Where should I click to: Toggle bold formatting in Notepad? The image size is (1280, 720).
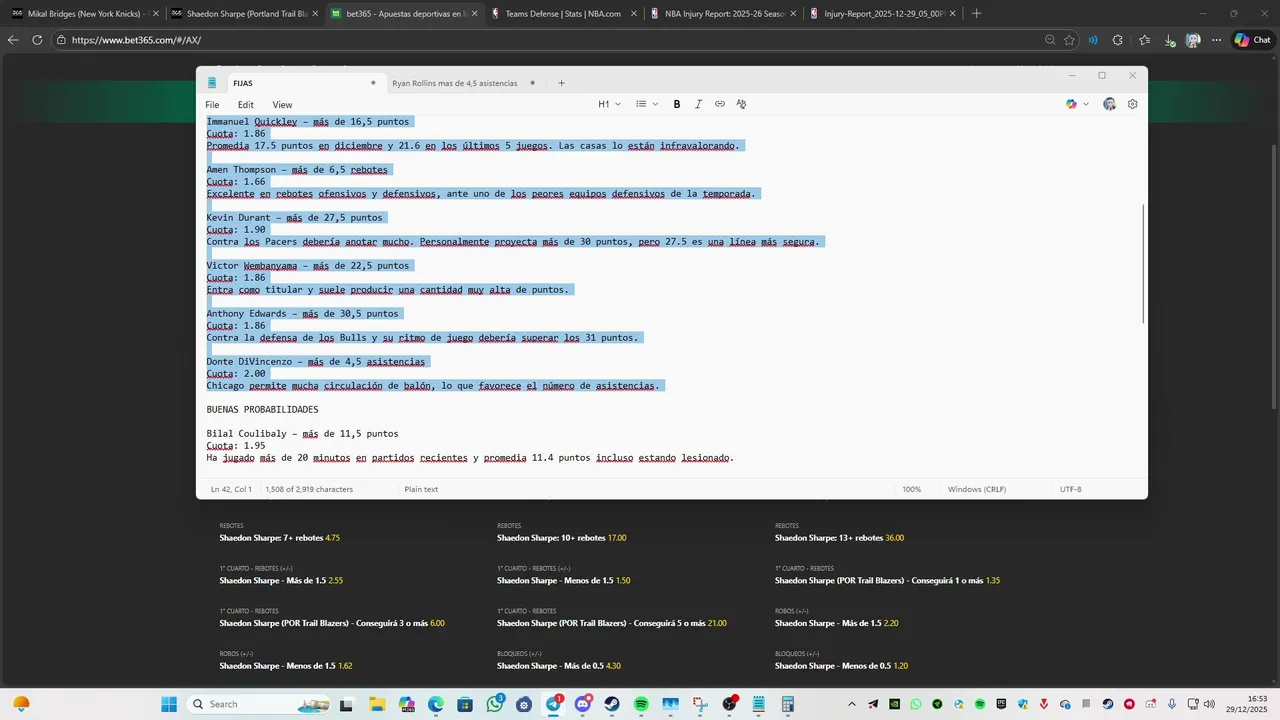point(677,104)
